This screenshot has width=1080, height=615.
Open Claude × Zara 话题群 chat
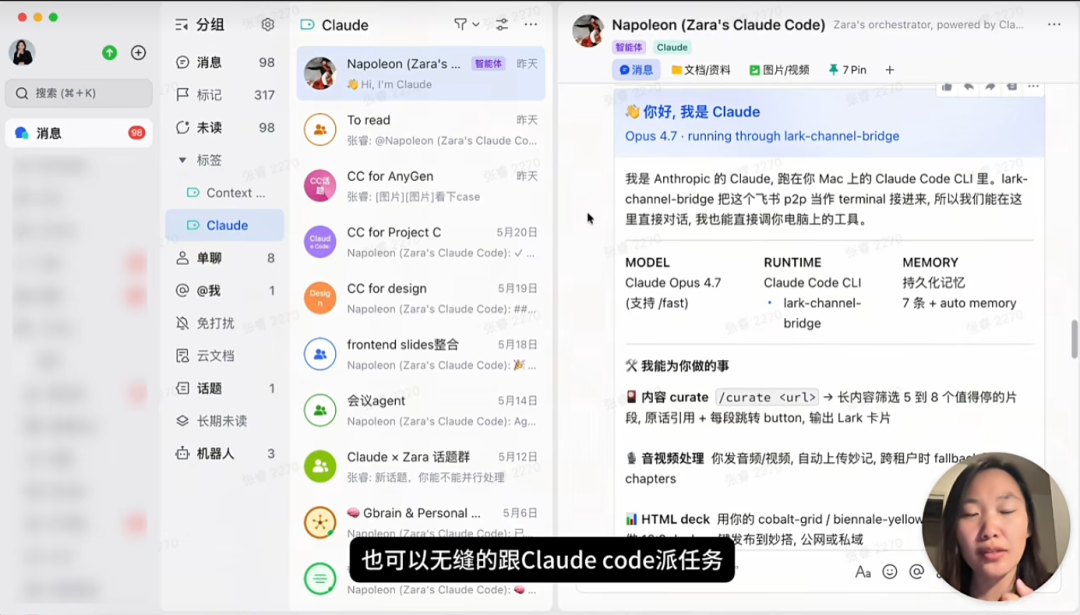pos(421,466)
